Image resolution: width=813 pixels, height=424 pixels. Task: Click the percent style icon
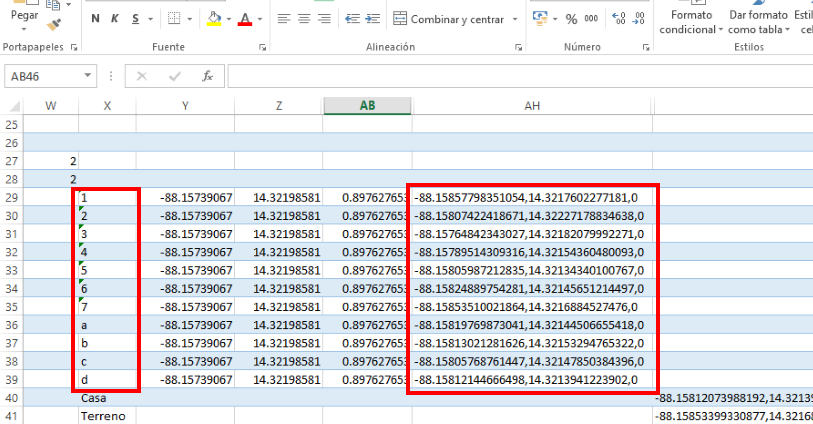571,19
